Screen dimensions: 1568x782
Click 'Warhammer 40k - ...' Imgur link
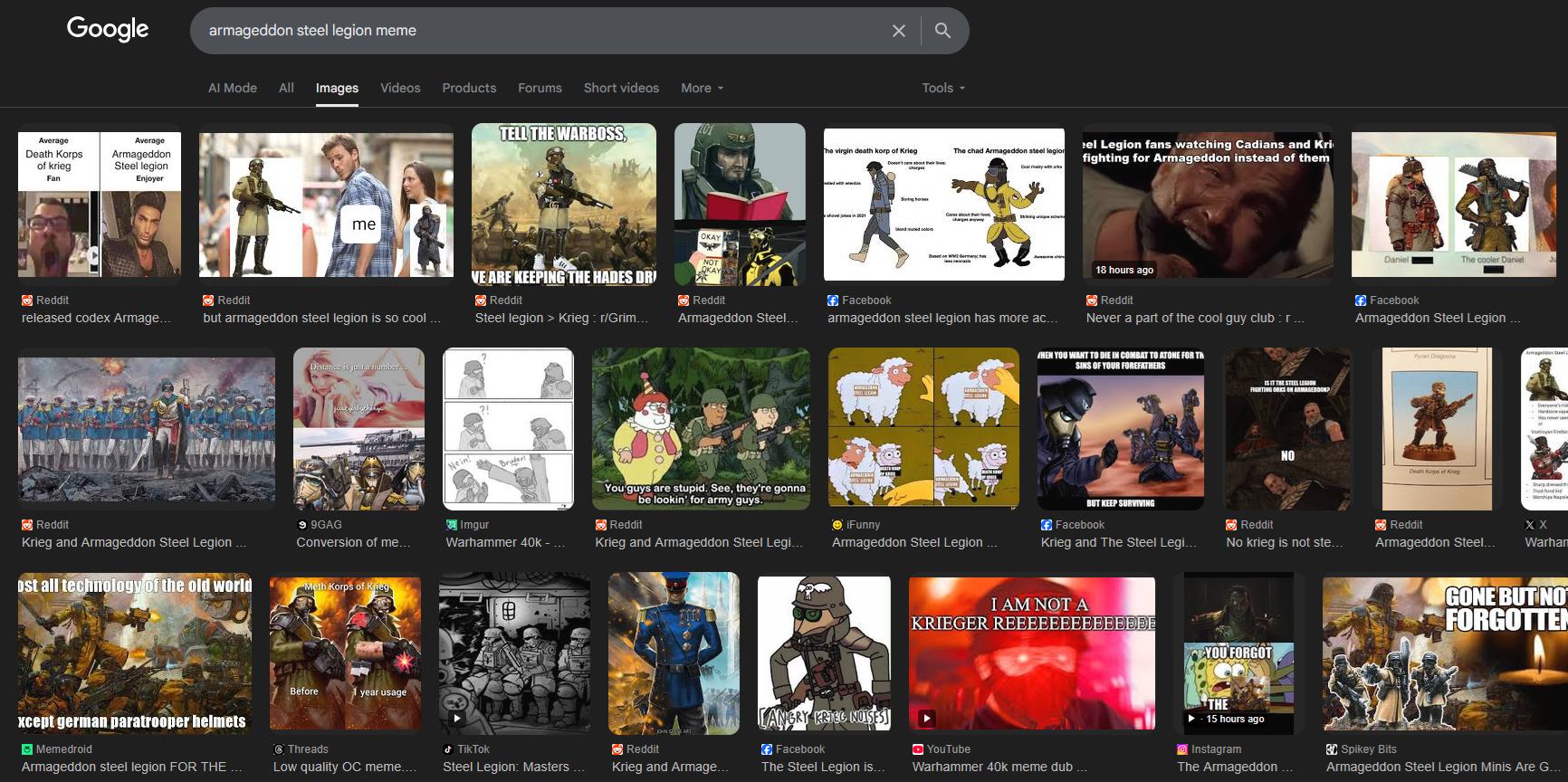[x=505, y=542]
